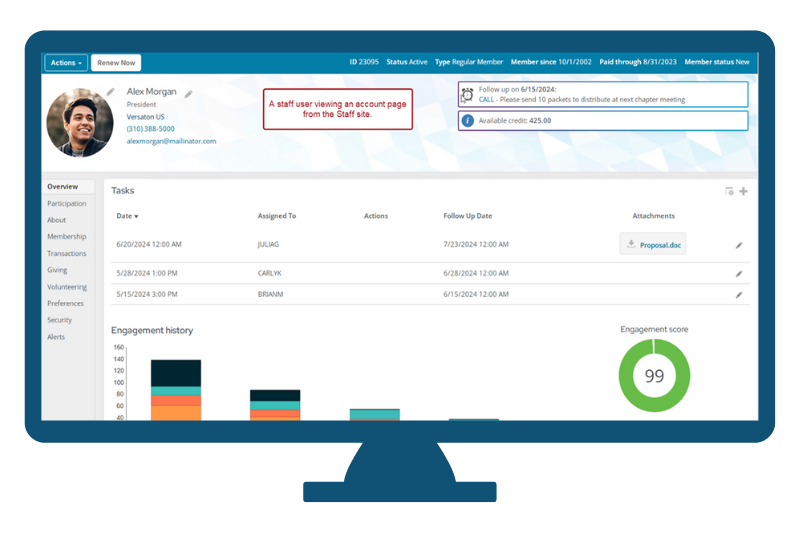
Task: Open the Versaton US company link
Action: pyautogui.click(x=146, y=117)
